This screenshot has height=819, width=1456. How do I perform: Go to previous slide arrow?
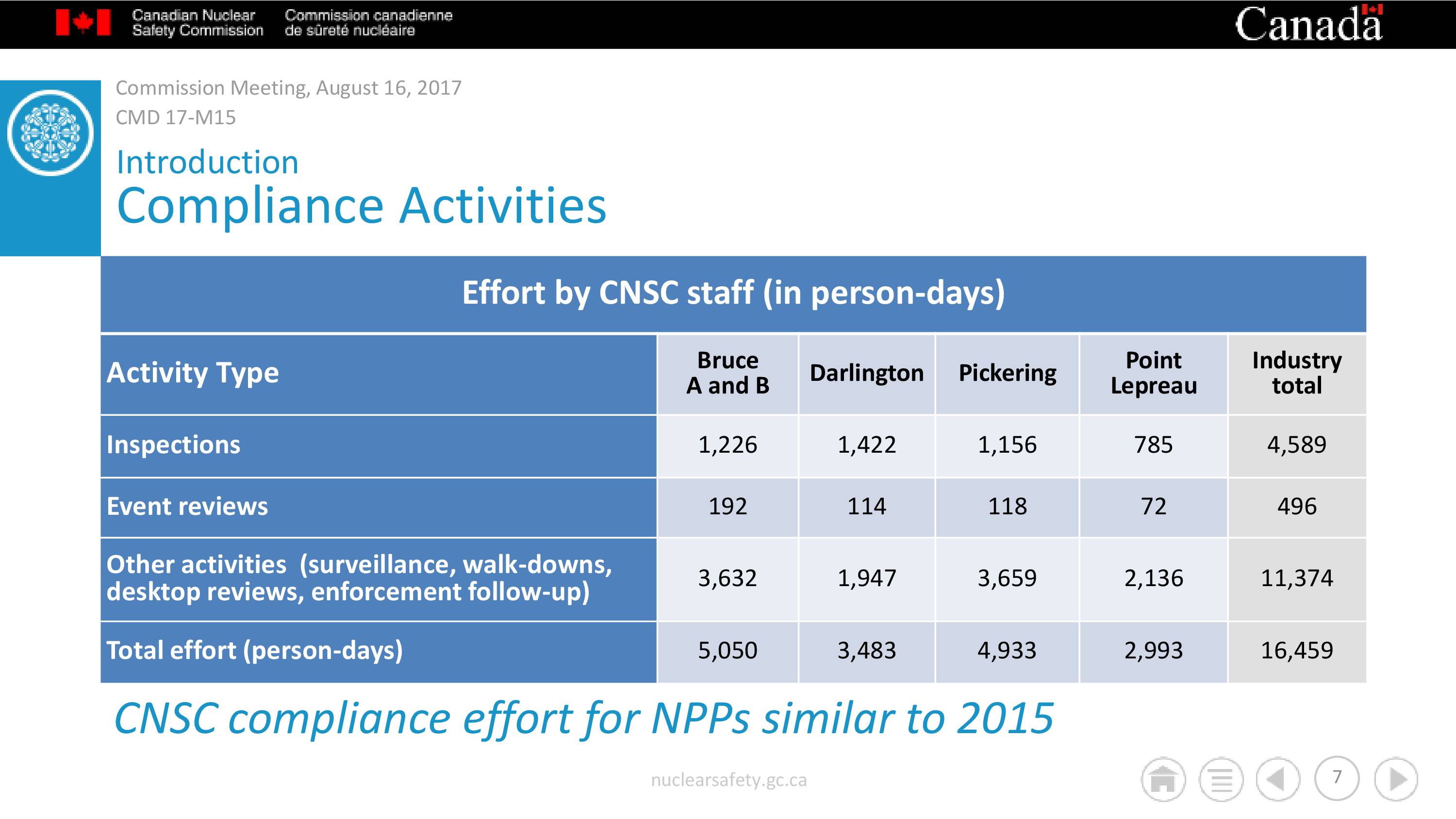tap(1278, 779)
